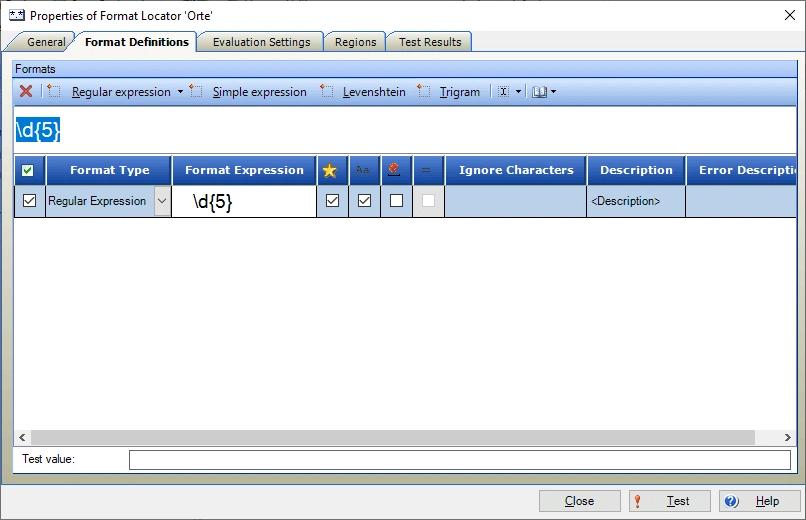This screenshot has width=806, height=520.
Task: Expand the Regular expression toolbar dropdown arrow
Action: click(180, 92)
